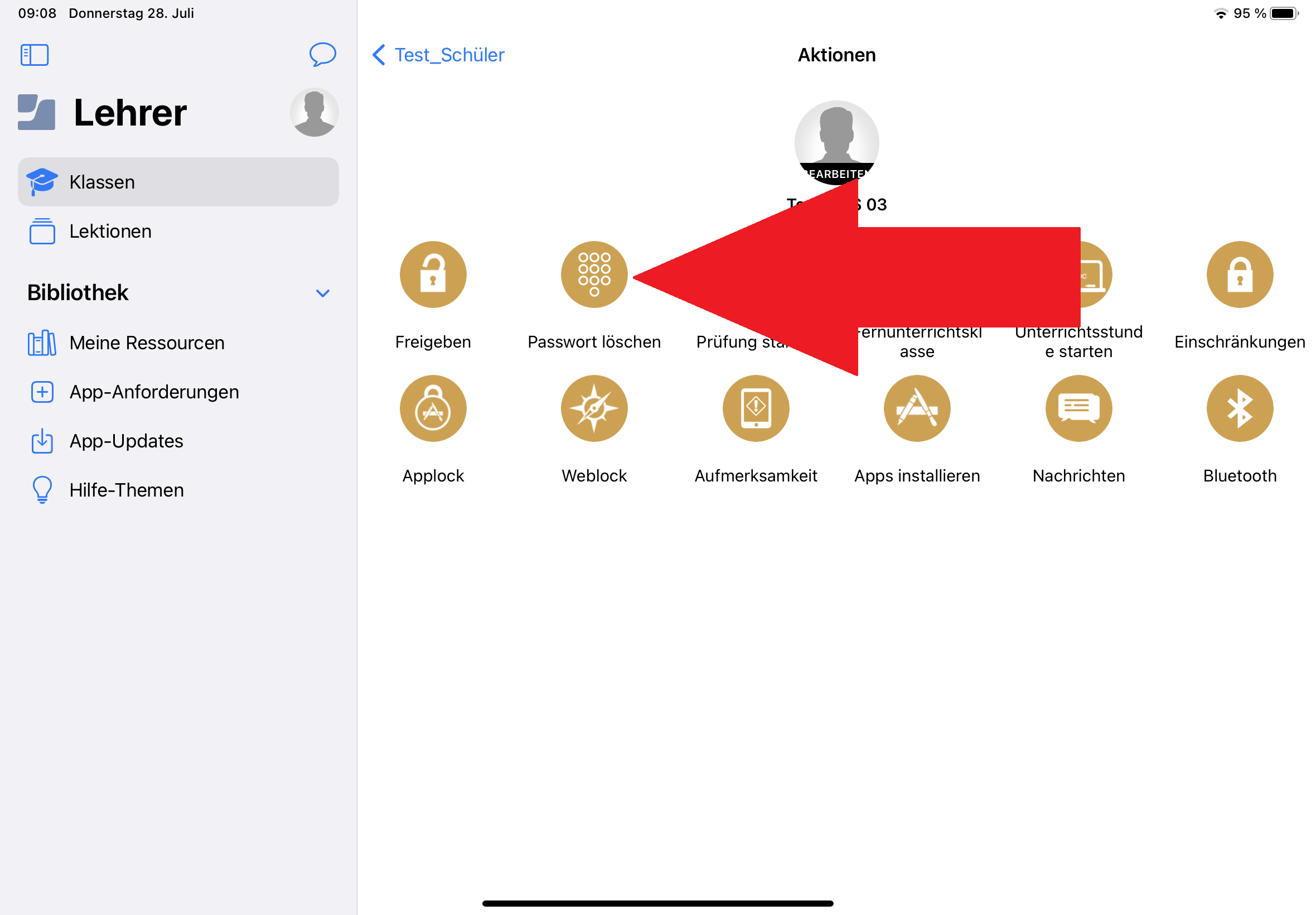Tap the Freigeben unlock icon
Viewport: 1316px width, 915px height.
tap(433, 274)
